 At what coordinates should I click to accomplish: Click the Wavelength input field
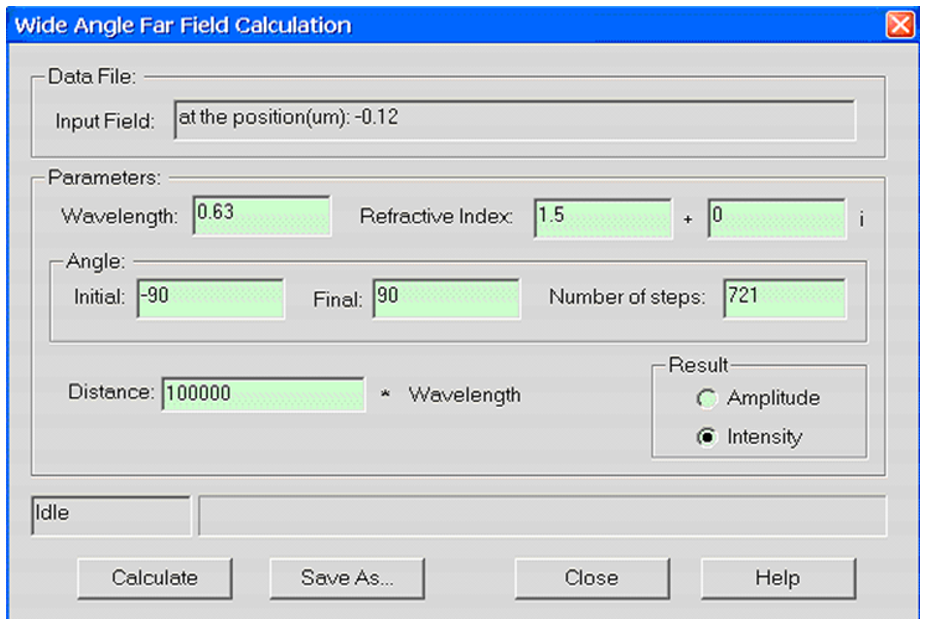point(262,216)
